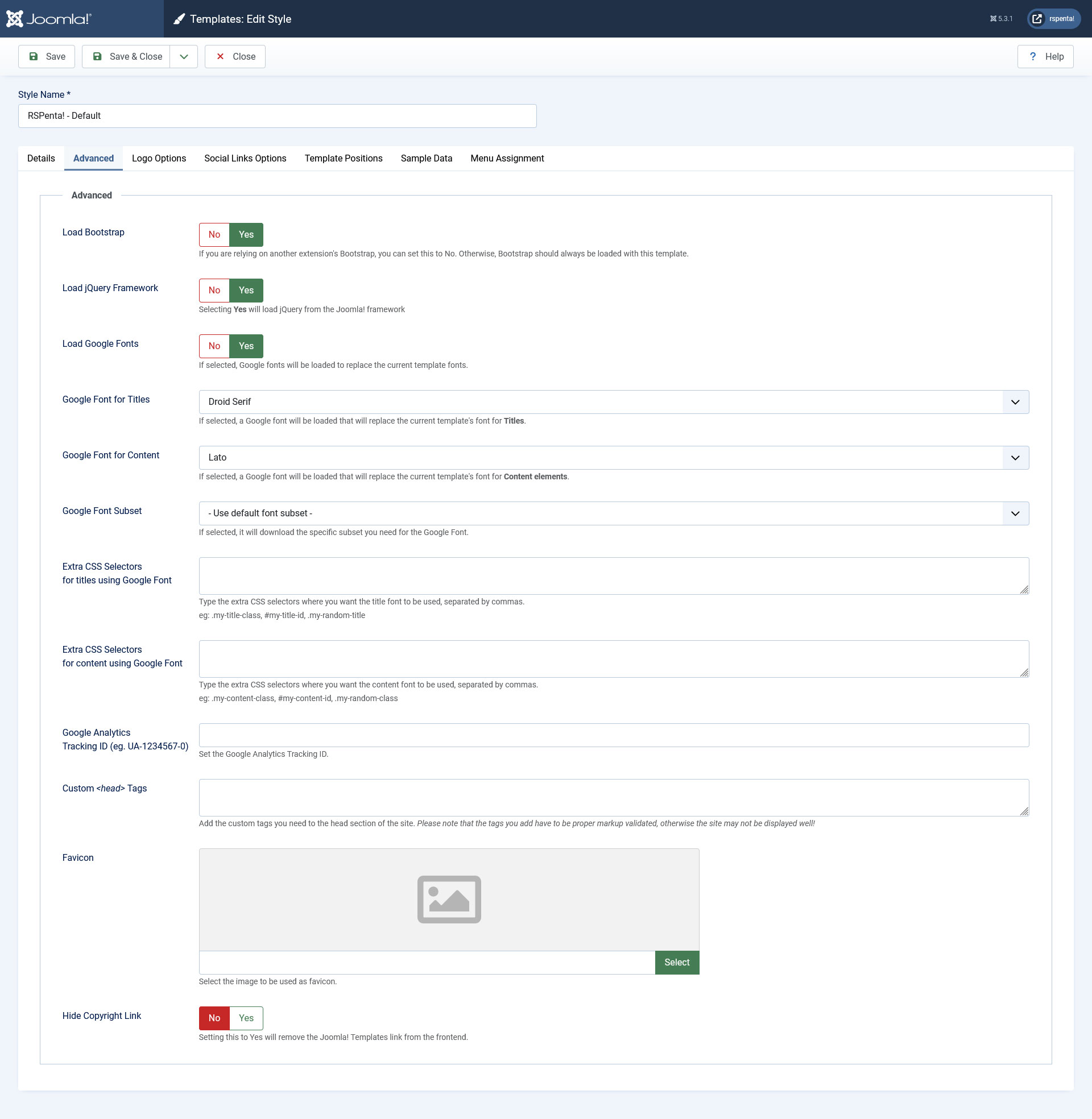Click the Help question mark icon
This screenshot has width=1092, height=1119.
click(1032, 56)
